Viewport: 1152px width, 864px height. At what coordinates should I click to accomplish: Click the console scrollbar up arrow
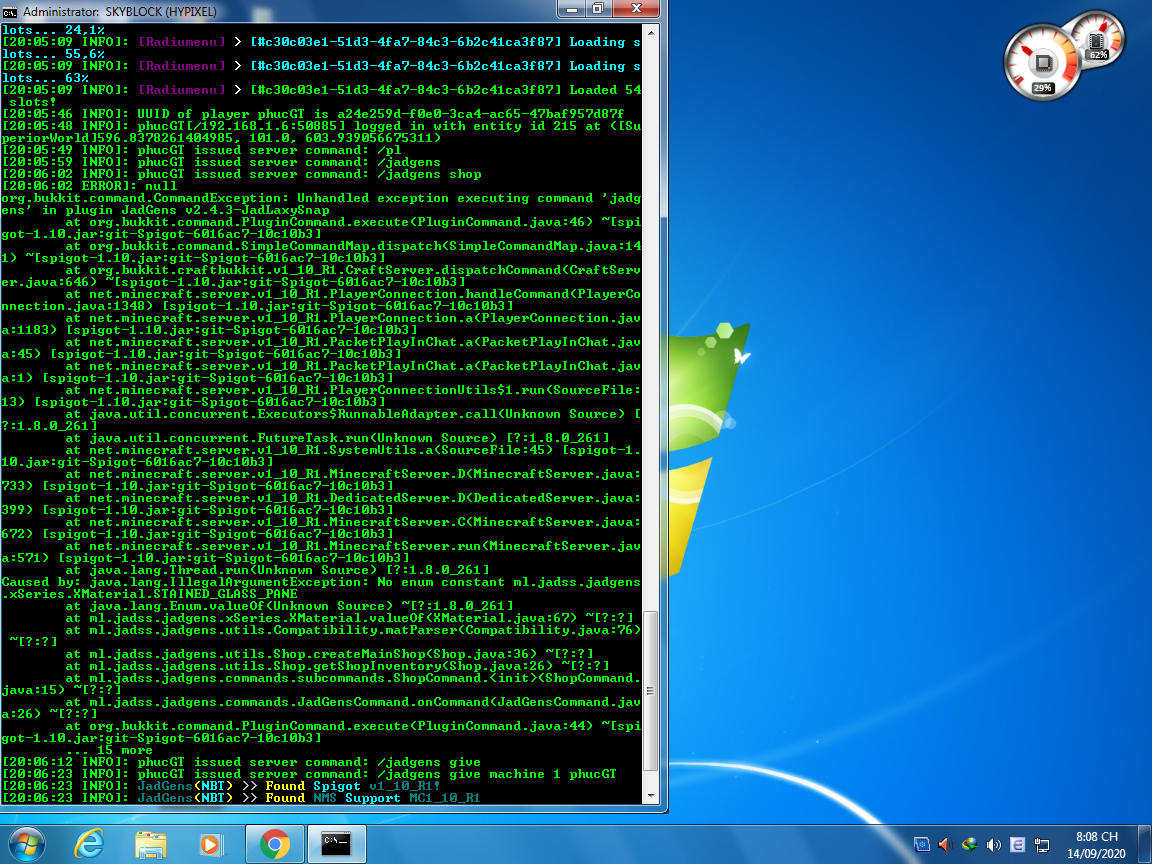pyautogui.click(x=651, y=32)
